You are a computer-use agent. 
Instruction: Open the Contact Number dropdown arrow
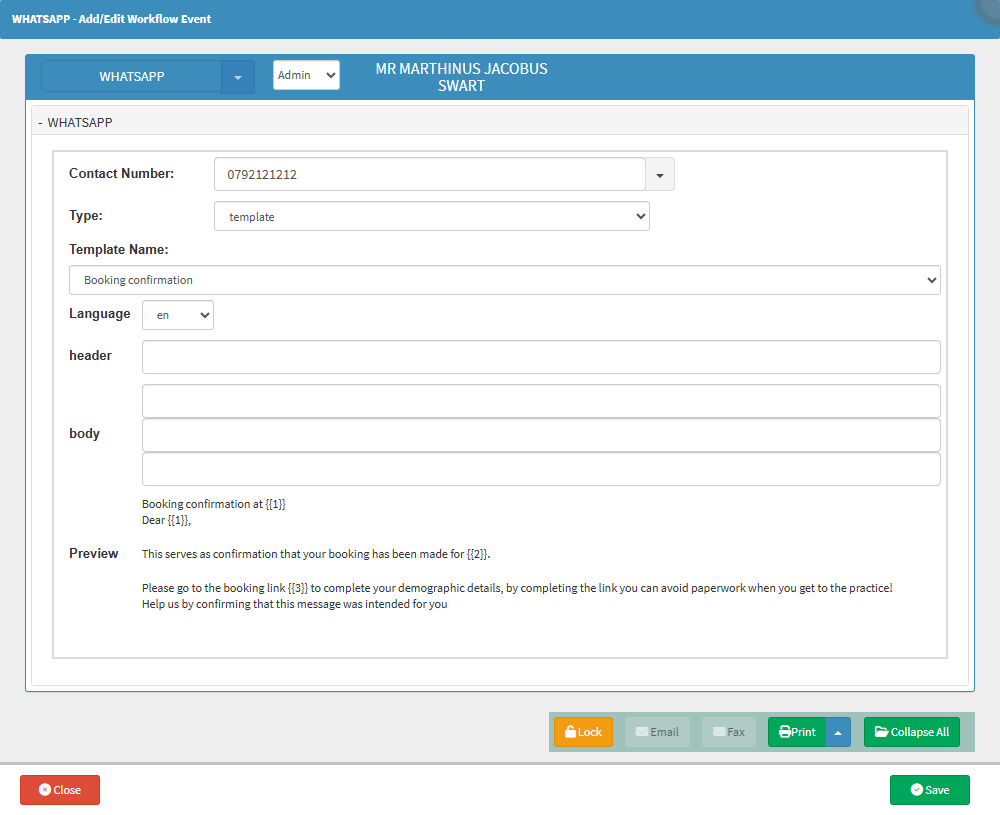tap(660, 174)
